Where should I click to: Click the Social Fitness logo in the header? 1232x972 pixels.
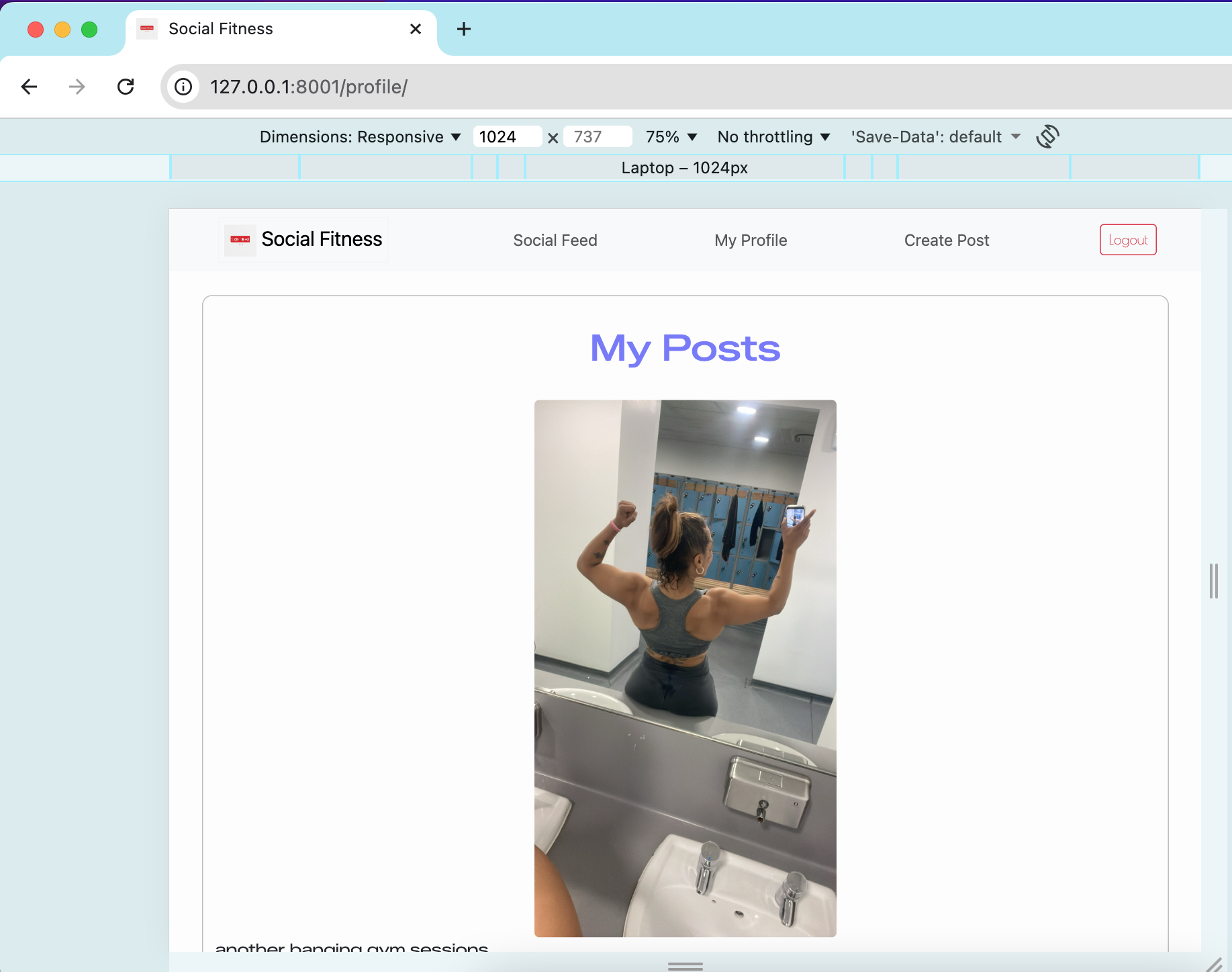point(303,239)
